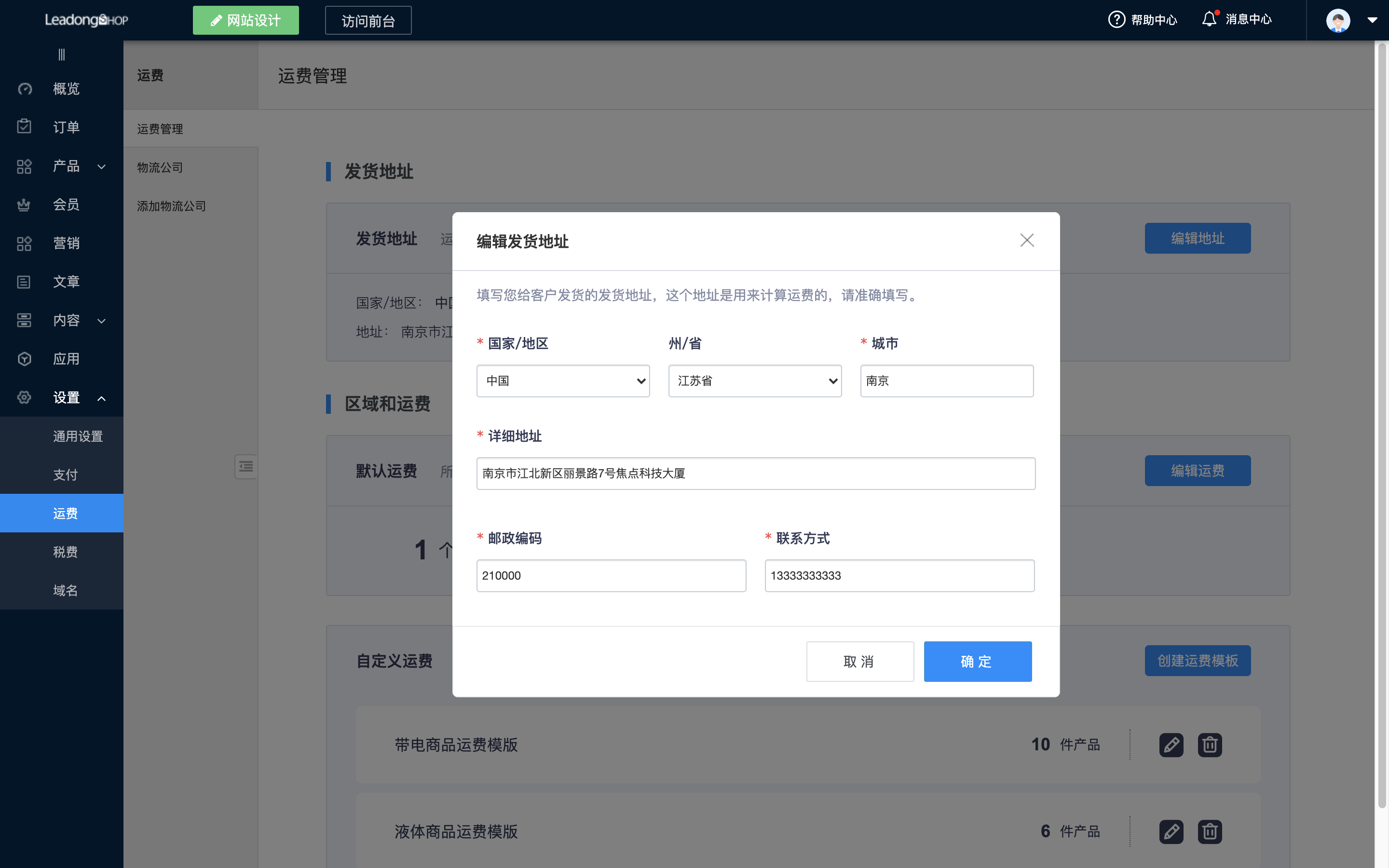Click the 帮助中心 help icon
The height and width of the screenshot is (868, 1389).
(x=1116, y=19)
